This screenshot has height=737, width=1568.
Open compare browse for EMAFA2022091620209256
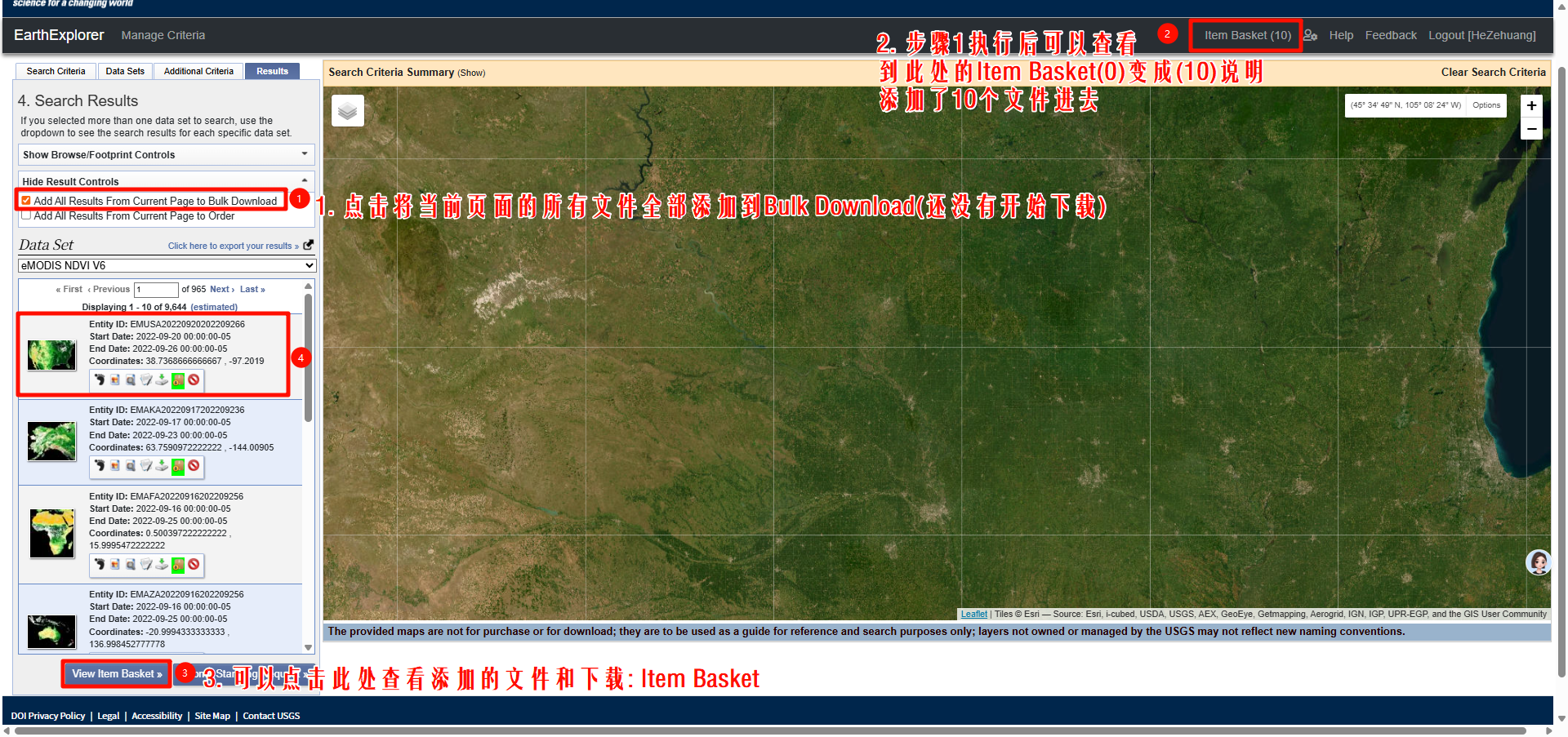point(131,564)
